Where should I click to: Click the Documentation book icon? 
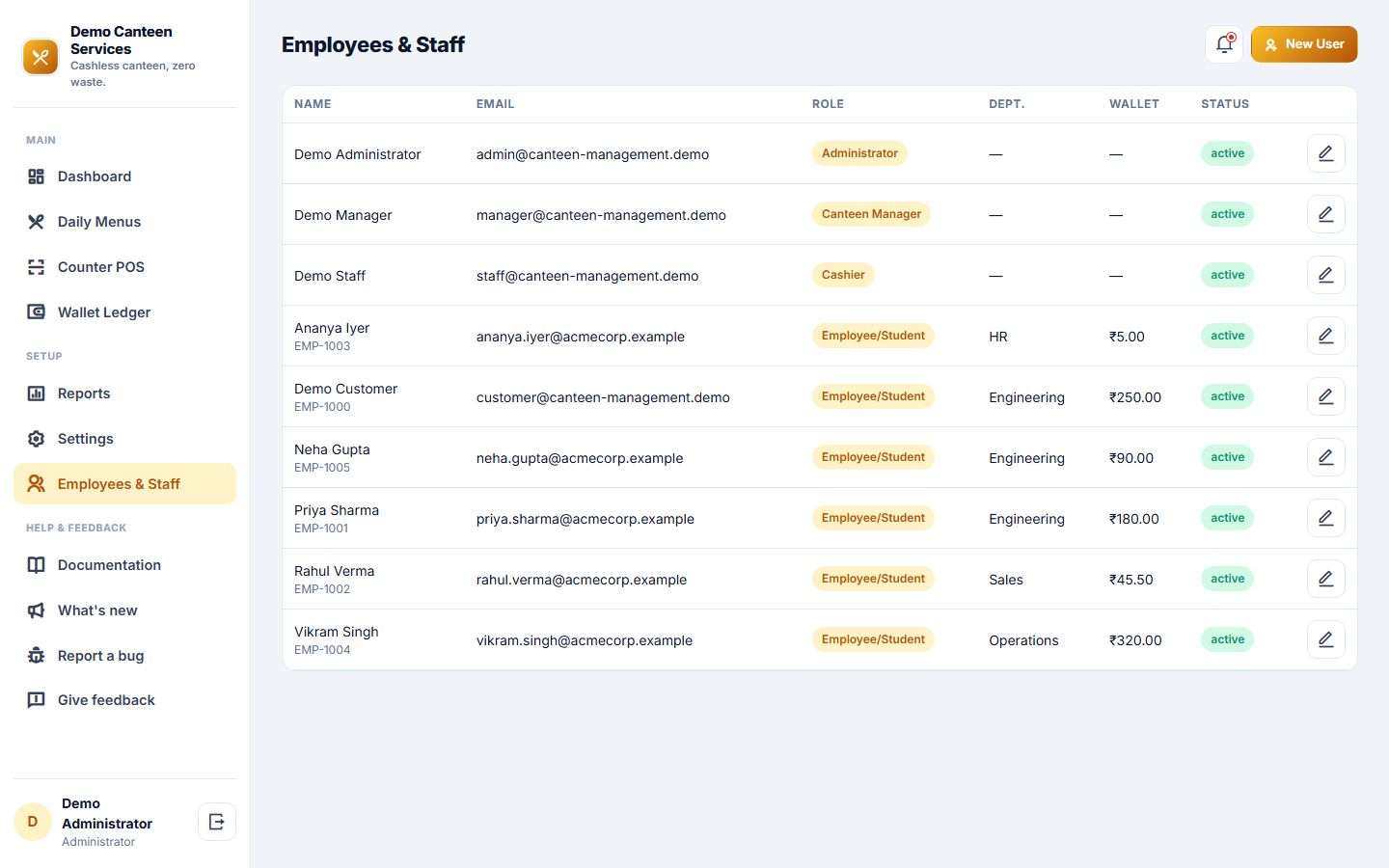coord(36,565)
